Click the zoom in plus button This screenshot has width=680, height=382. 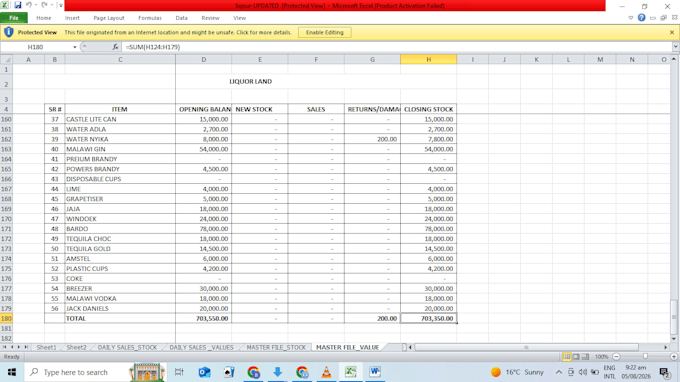click(674, 357)
